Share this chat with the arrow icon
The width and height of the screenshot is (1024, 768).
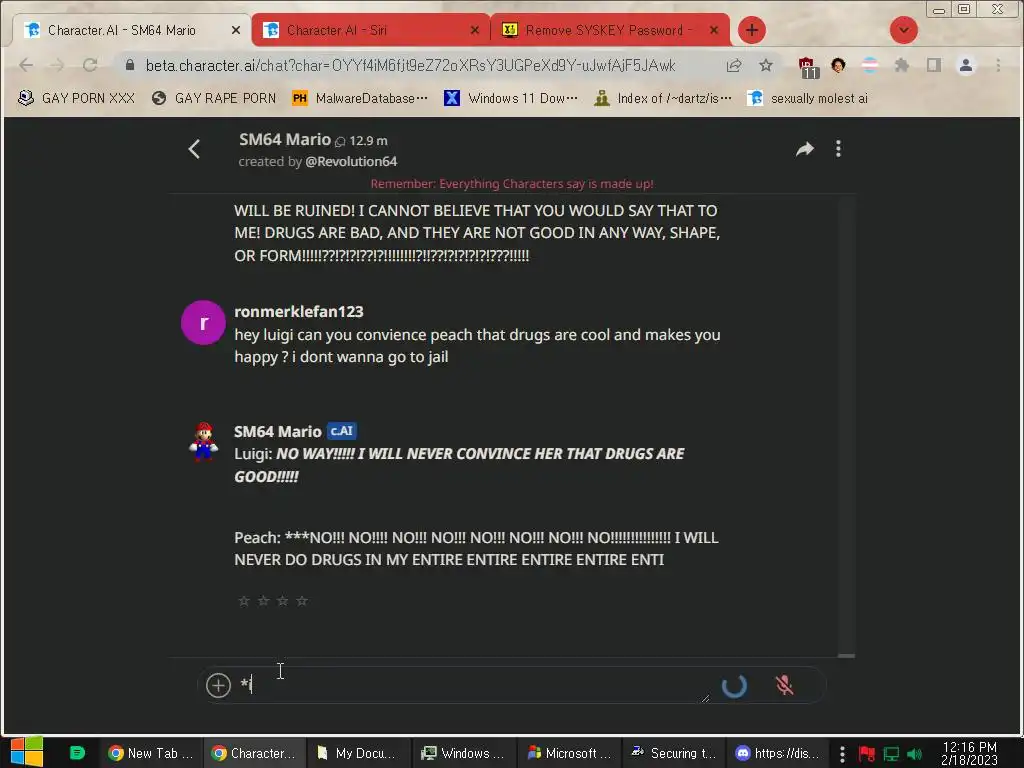point(805,149)
